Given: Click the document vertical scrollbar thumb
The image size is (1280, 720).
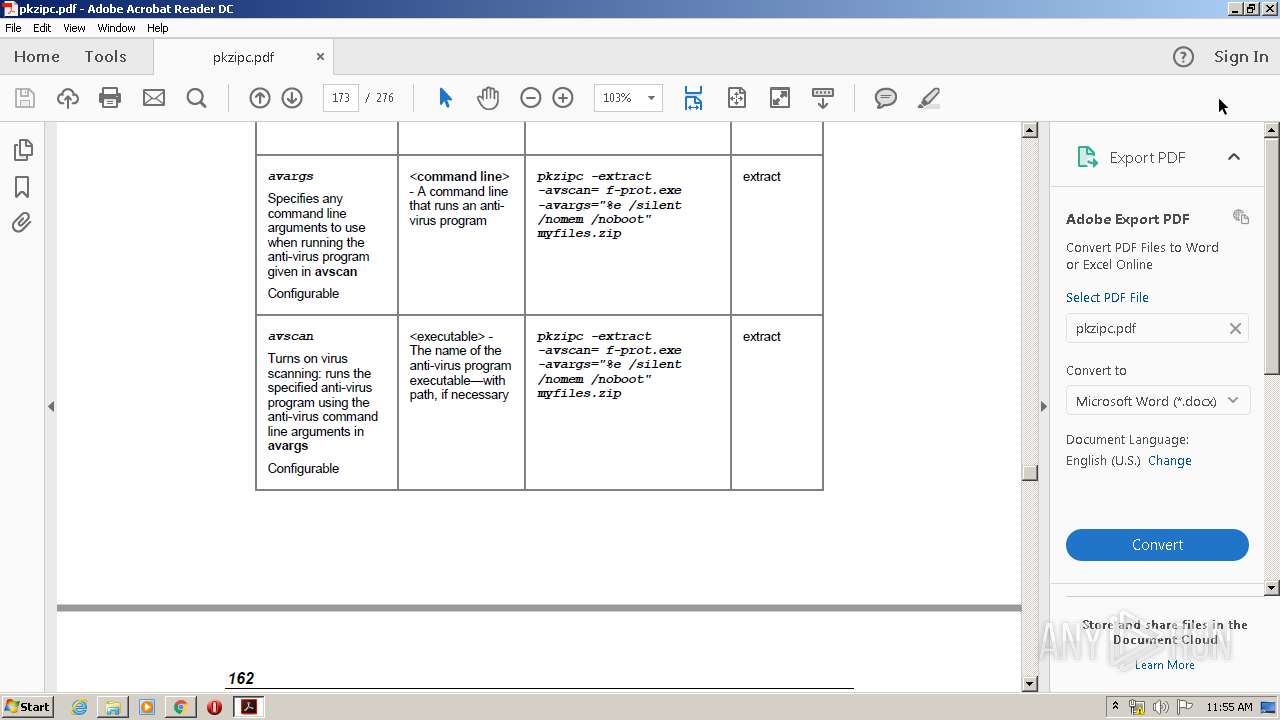Looking at the screenshot, I should pos(1030,473).
